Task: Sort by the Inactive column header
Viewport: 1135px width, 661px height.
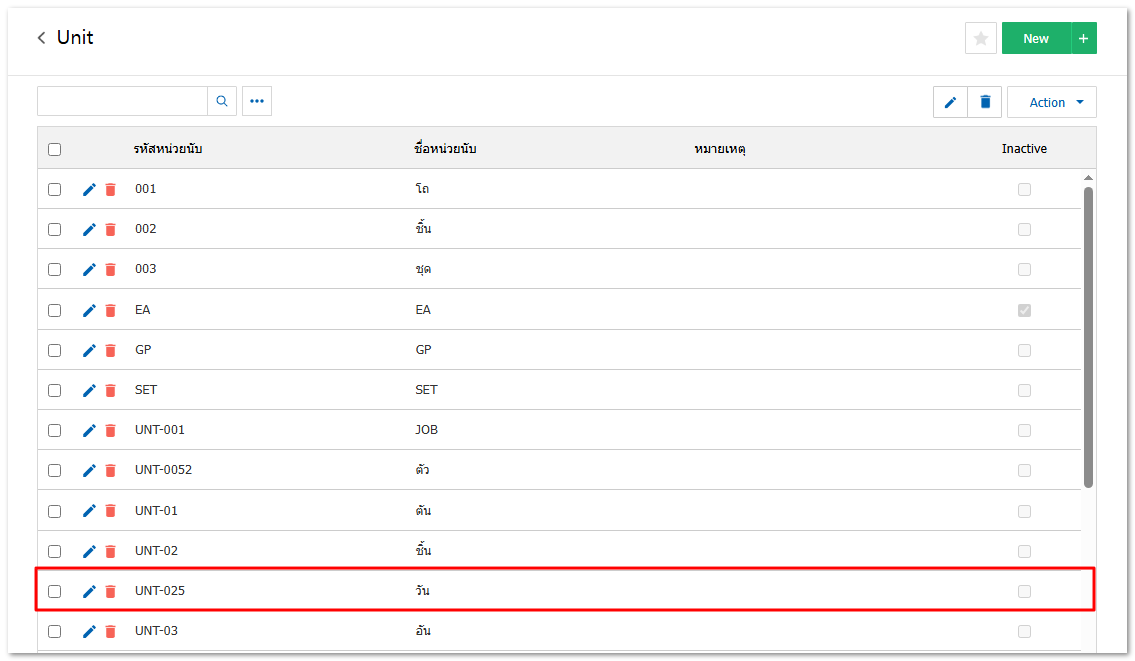Action: [1024, 149]
